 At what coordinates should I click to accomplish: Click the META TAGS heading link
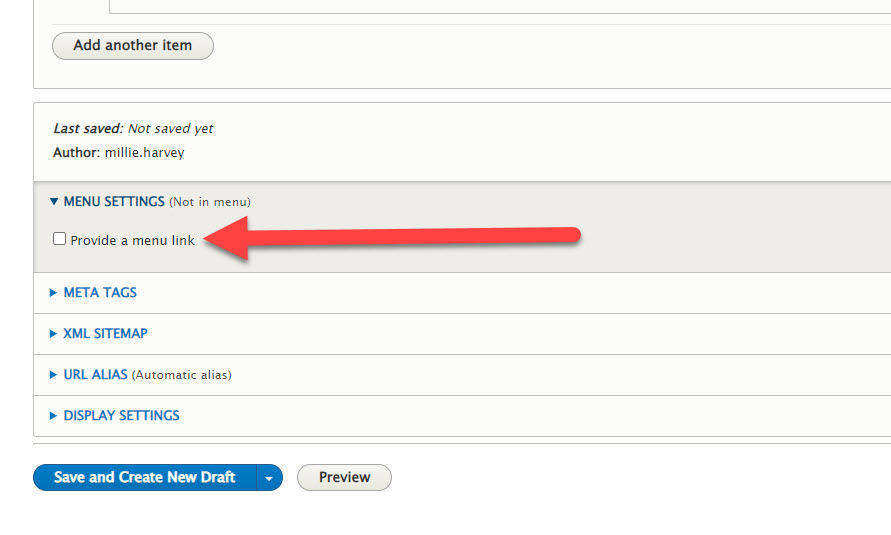click(100, 292)
